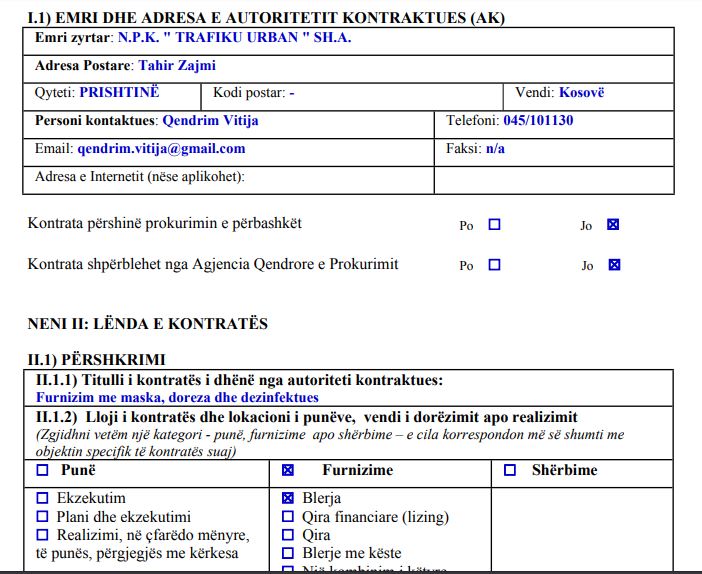Tick the Shërbime checkbox
This screenshot has height=574, width=702.
click(x=509, y=470)
